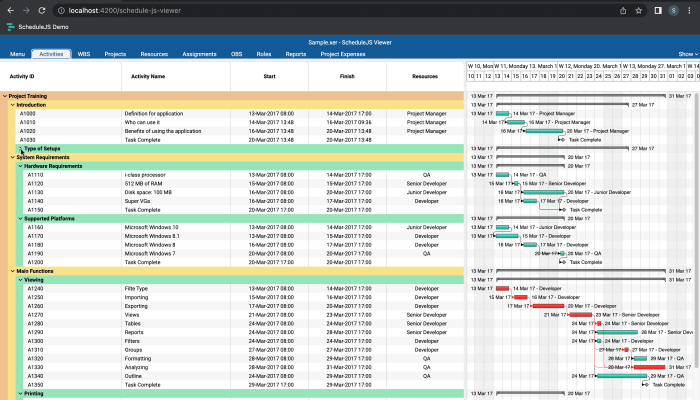Viewport: 700px width, 400px height.
Task: Collapse the Printing group
Action: [21, 394]
